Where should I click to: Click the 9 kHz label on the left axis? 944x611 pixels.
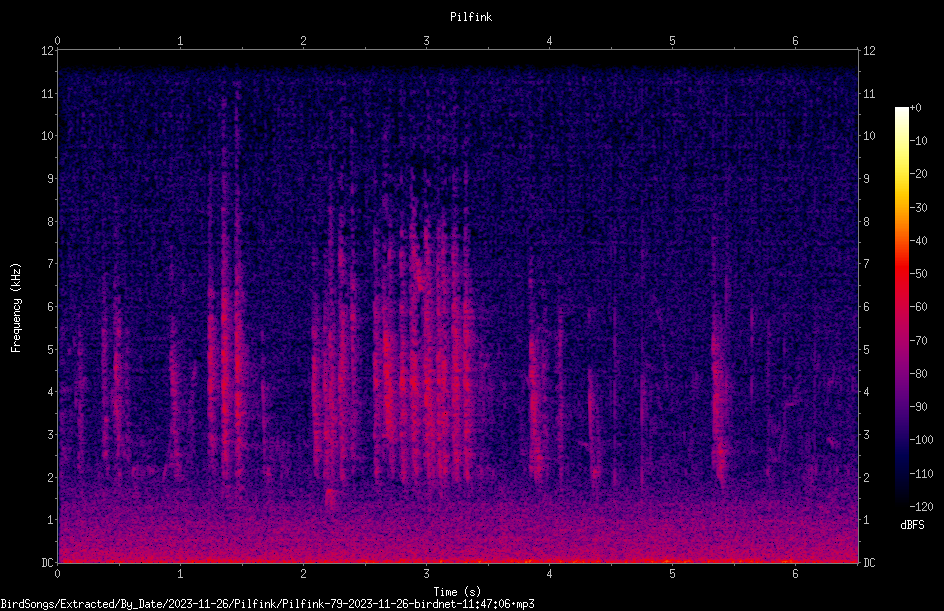(x=51, y=179)
